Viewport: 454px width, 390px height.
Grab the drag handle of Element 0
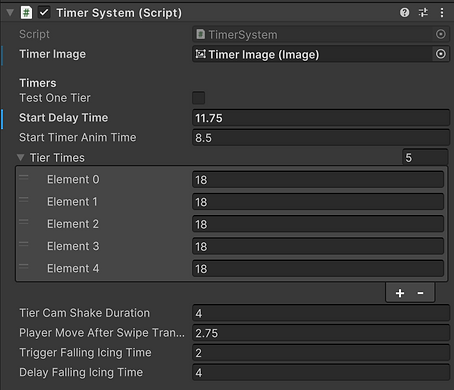(24, 177)
